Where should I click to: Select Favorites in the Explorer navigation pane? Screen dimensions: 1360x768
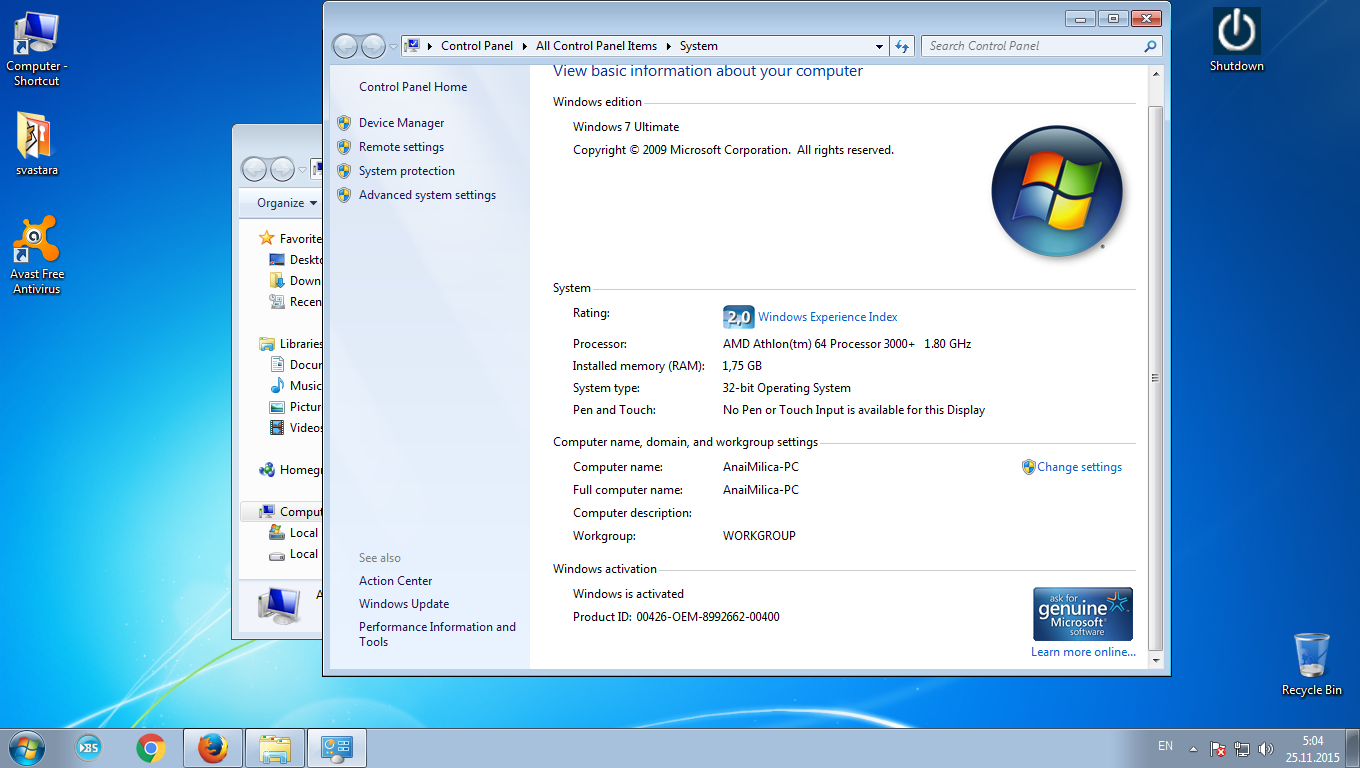pos(291,239)
